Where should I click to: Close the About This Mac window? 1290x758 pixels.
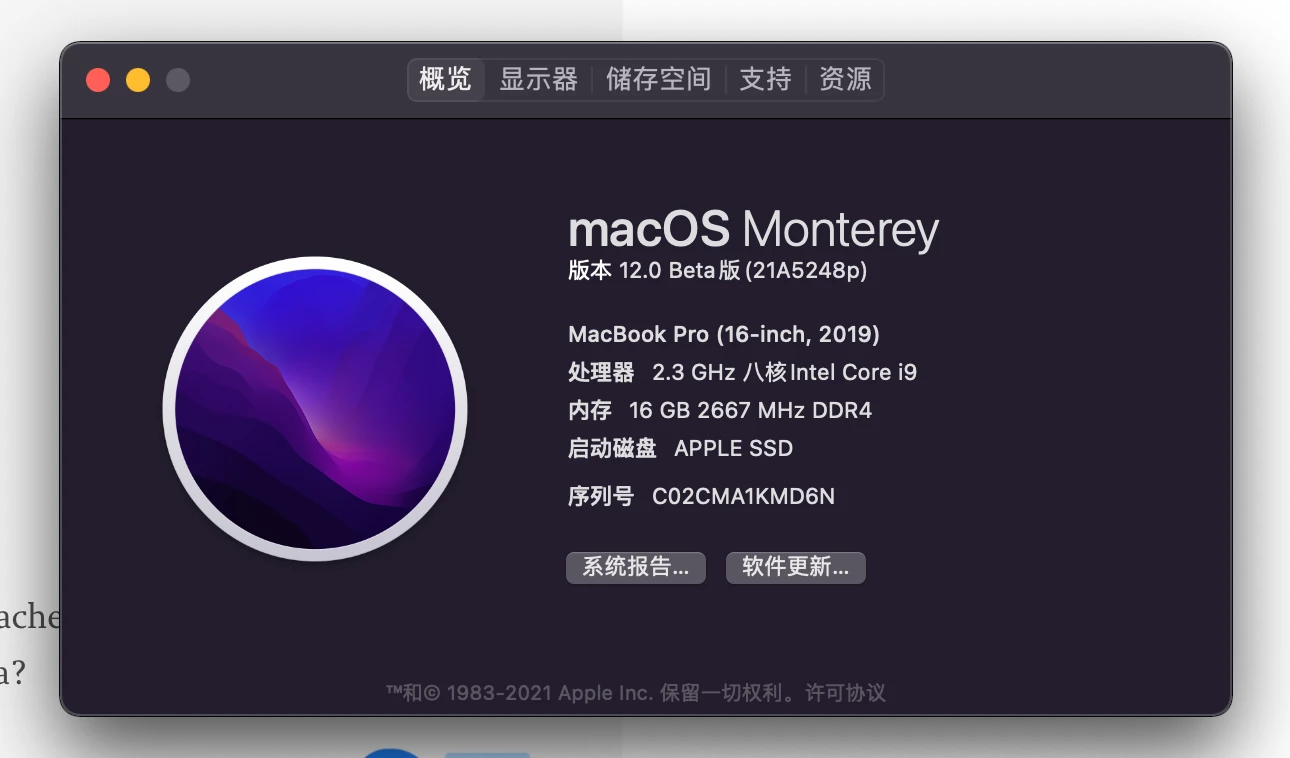tap(98, 80)
